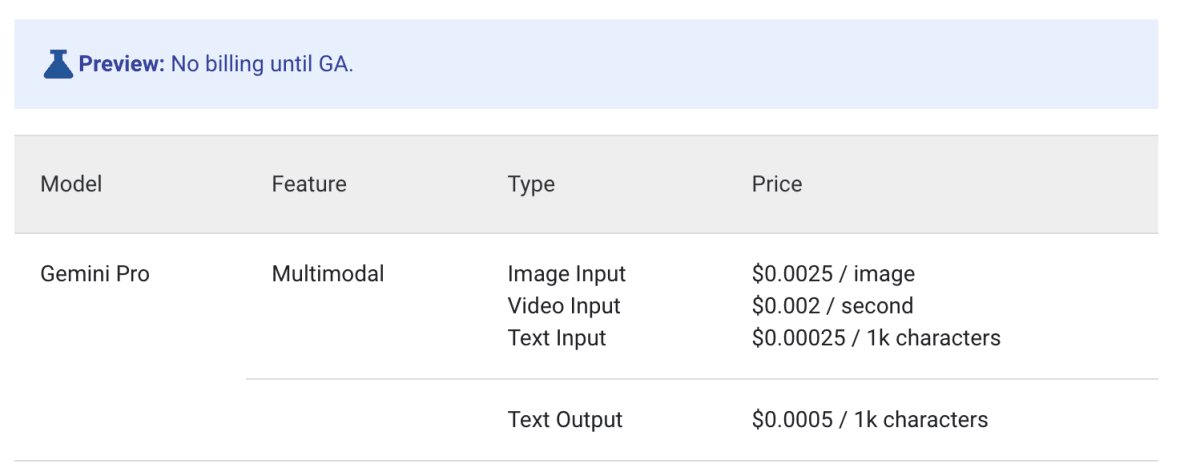Click the Model column header
The width and height of the screenshot is (1200, 476).
click(x=71, y=184)
